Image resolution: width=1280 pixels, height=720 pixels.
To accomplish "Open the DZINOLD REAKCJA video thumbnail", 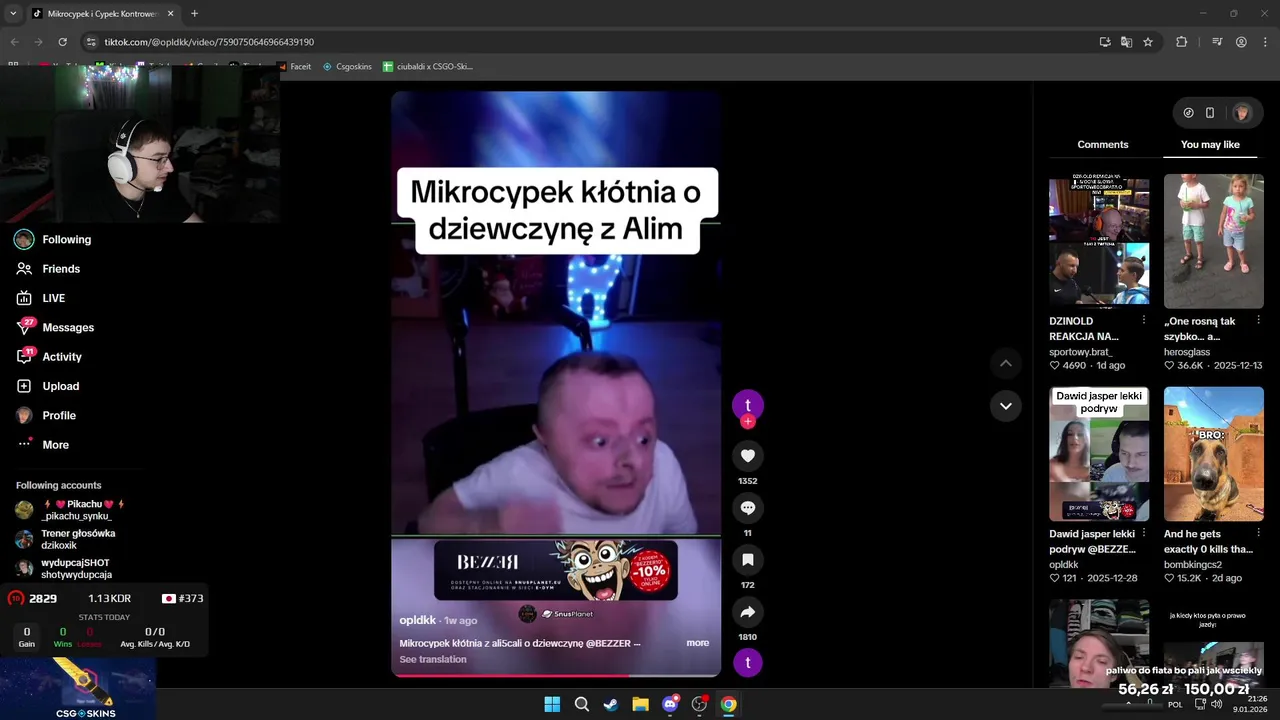I will (x=1099, y=241).
